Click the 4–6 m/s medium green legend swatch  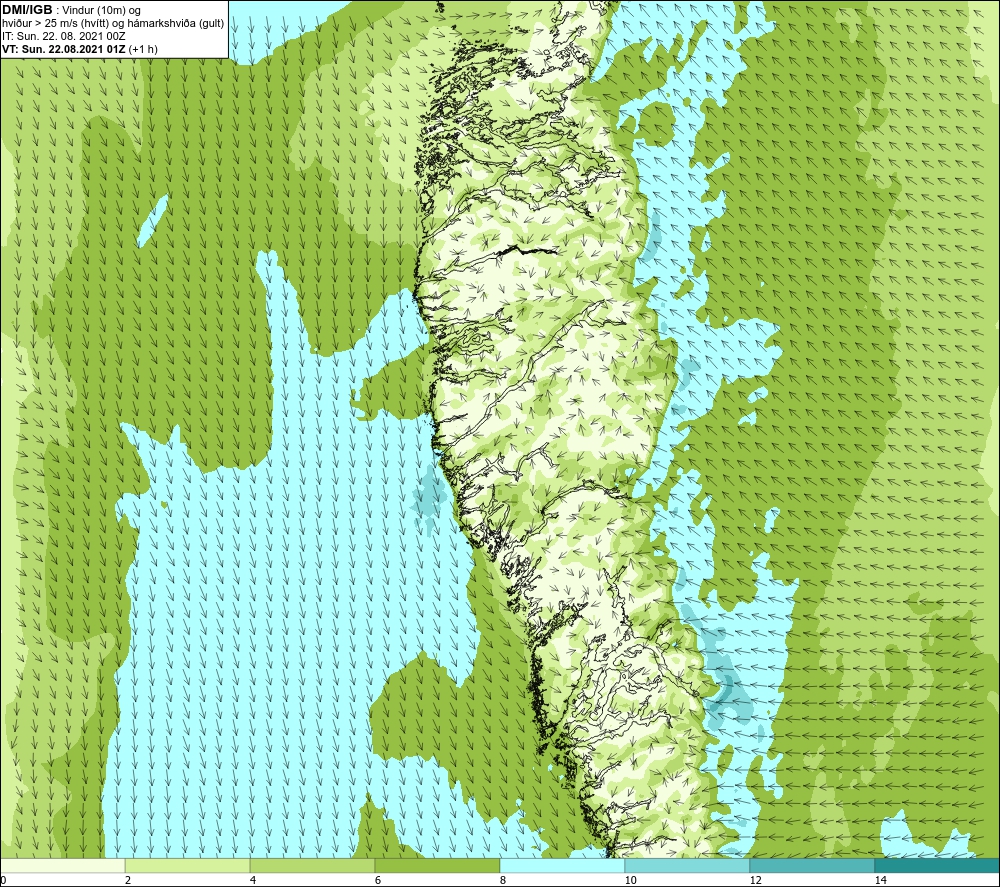pyautogui.click(x=312, y=865)
